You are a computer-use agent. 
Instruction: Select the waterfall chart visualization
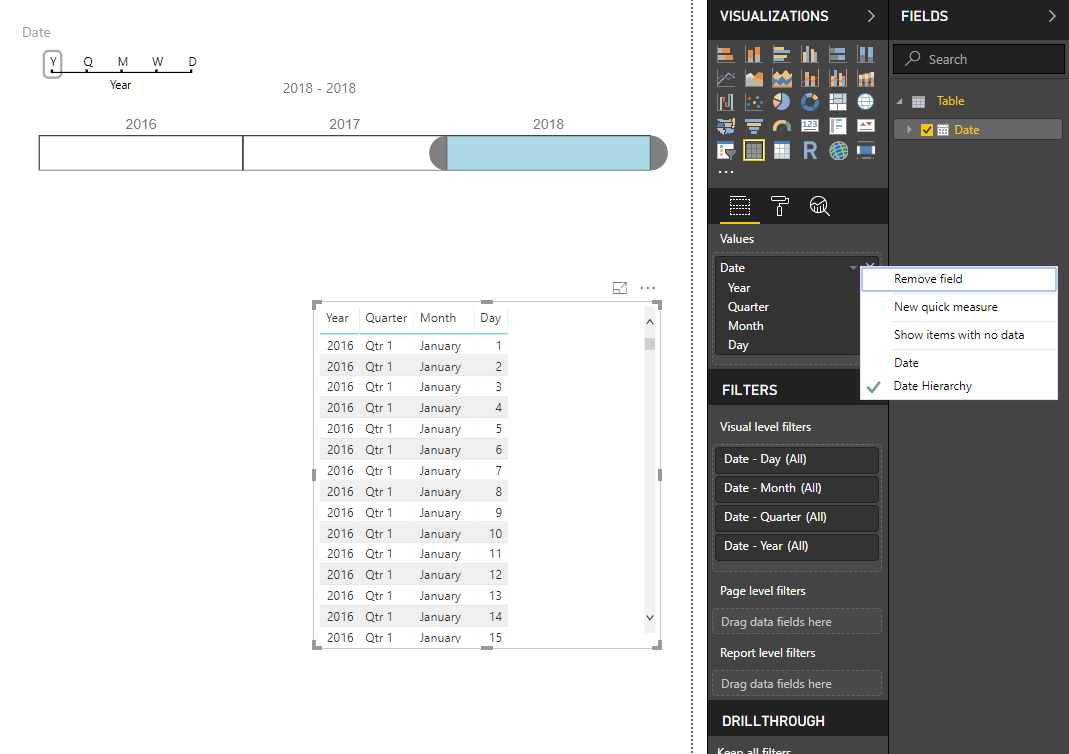click(x=725, y=102)
